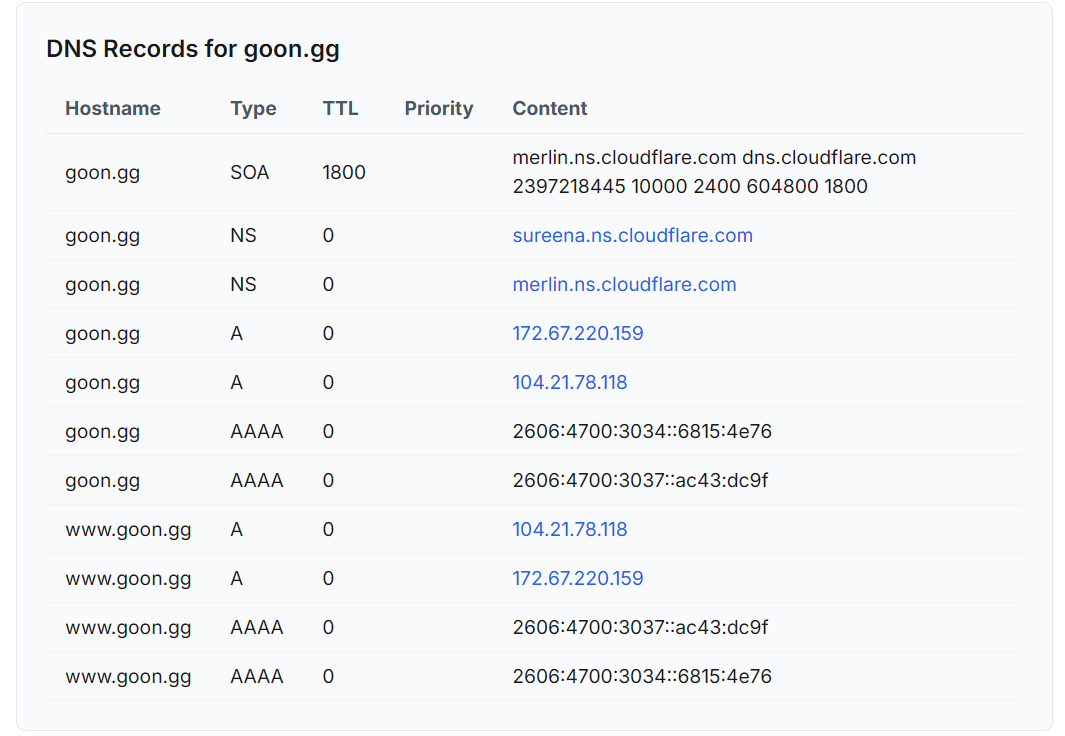Screen dimensions: 1065x736
Task: Click the Content column header
Action: [550, 109]
